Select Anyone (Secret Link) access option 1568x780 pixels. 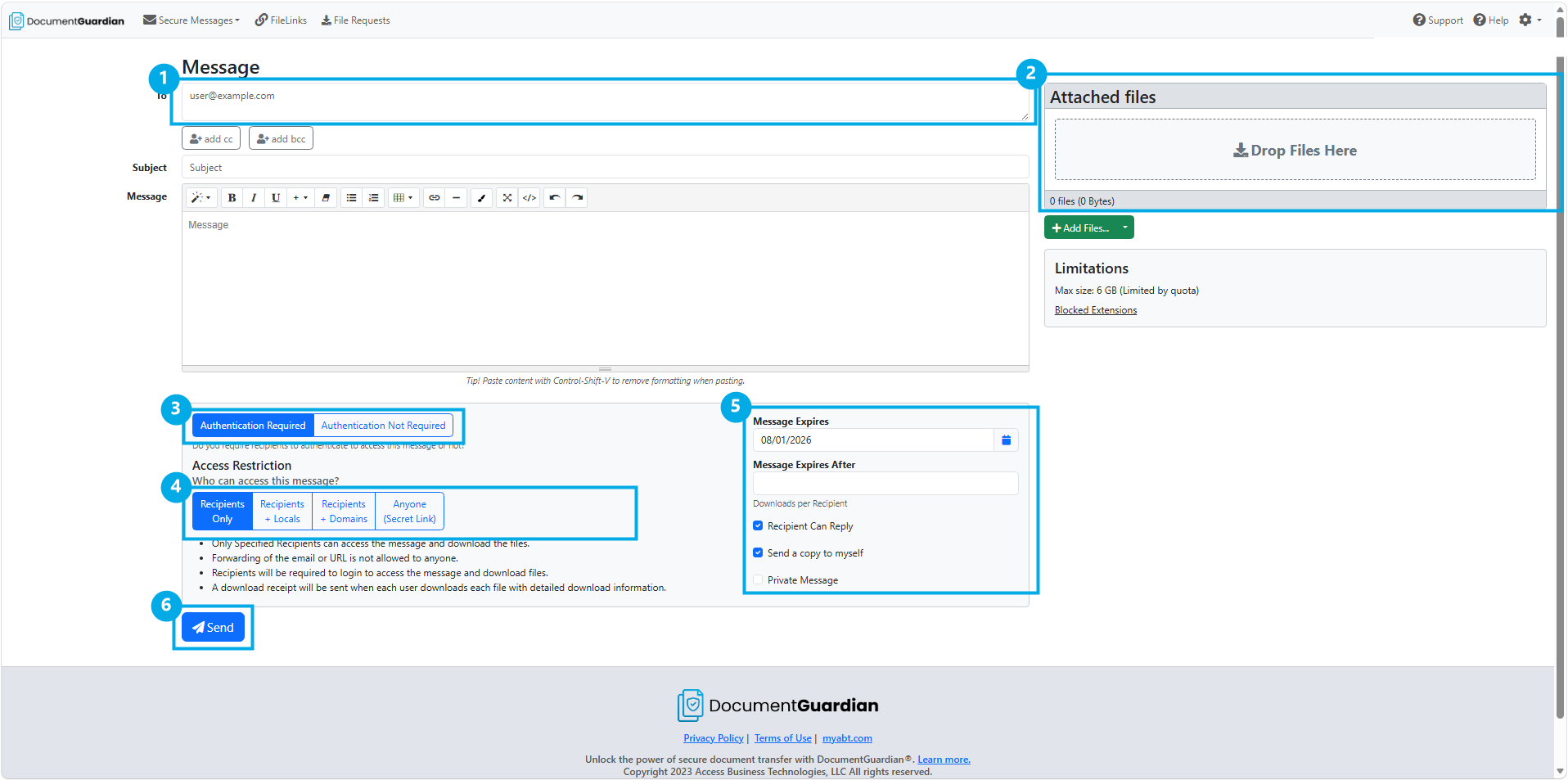[x=409, y=511]
